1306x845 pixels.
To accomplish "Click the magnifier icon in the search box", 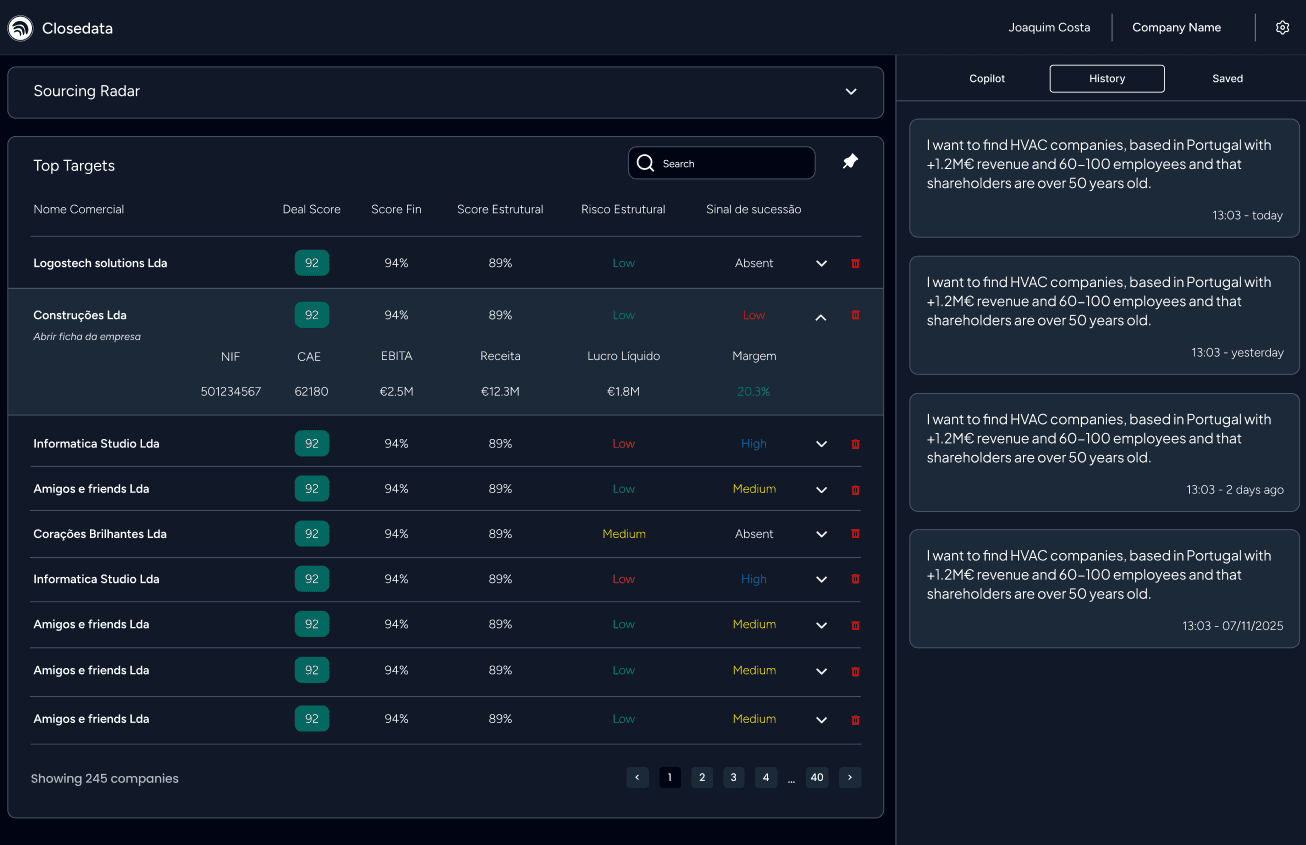I will tap(645, 164).
